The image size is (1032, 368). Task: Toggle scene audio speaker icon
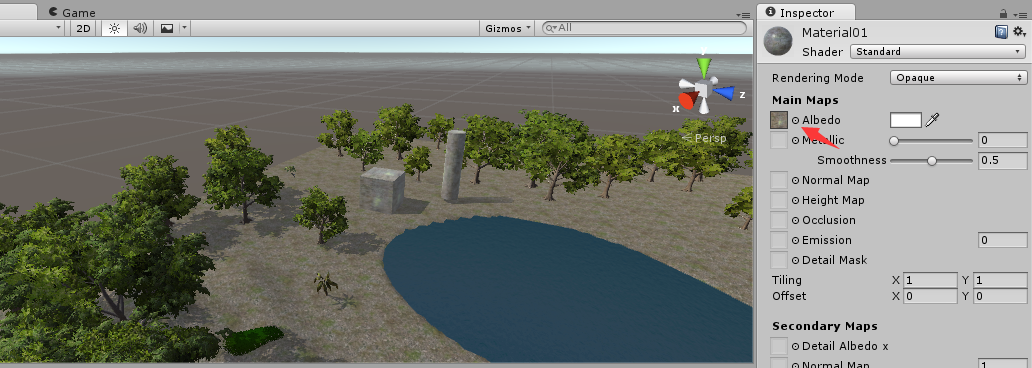140,28
